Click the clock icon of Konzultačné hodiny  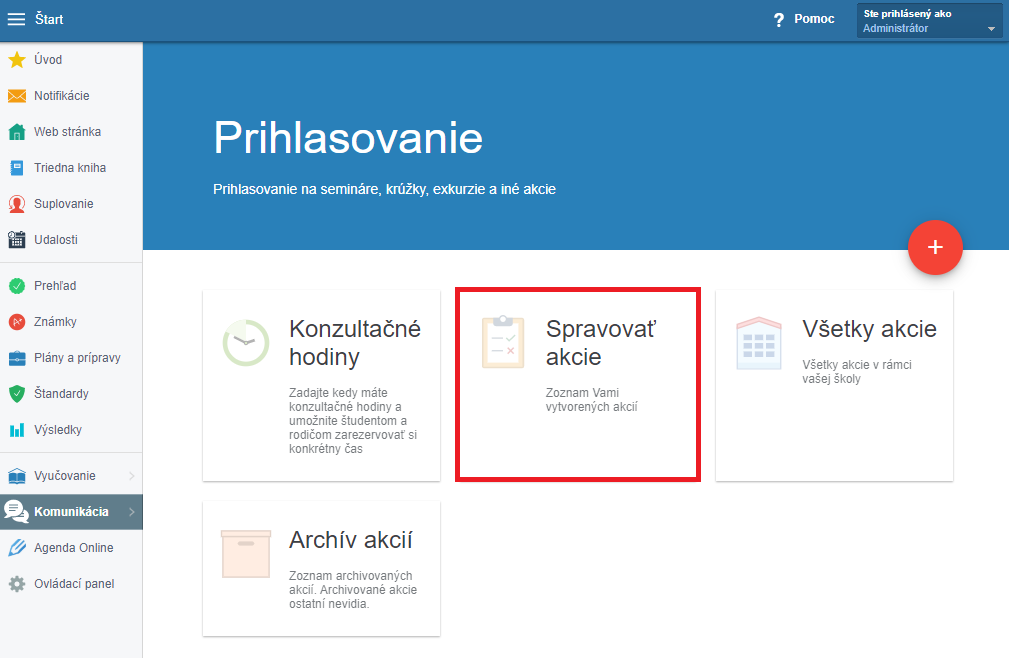(x=246, y=343)
